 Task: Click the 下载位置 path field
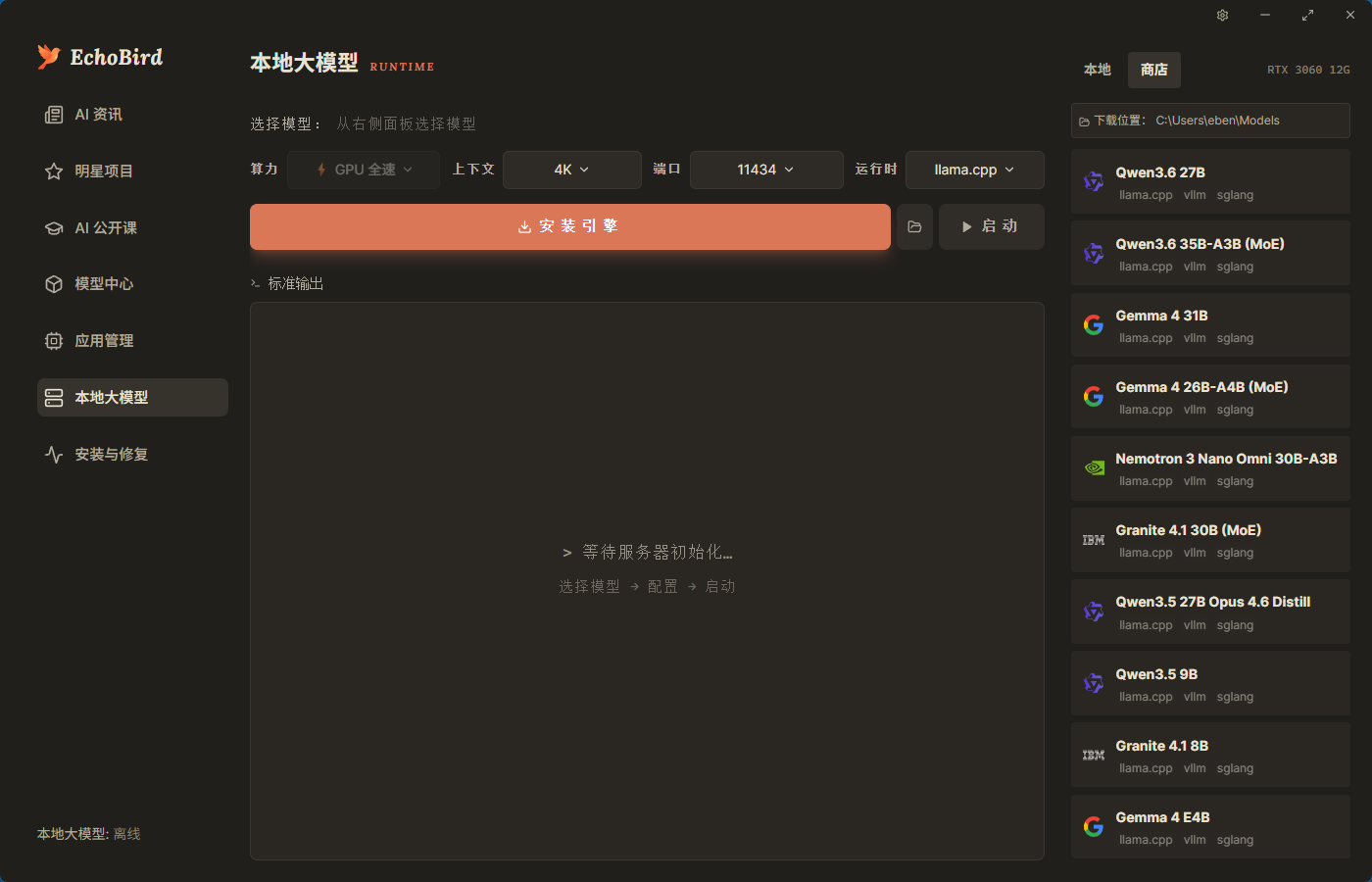1210,121
